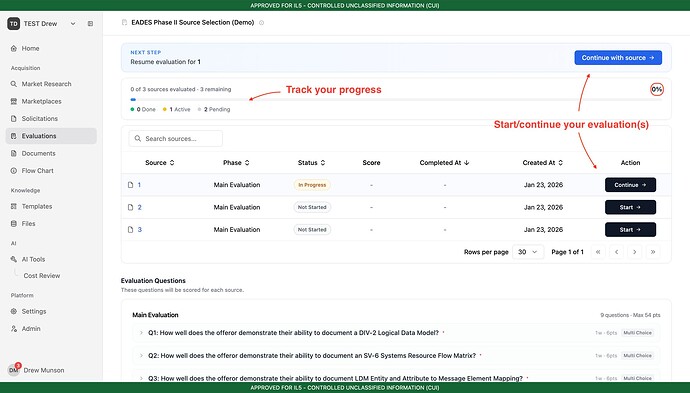
Task: Open Admin under Platform
Action: (51, 329)
